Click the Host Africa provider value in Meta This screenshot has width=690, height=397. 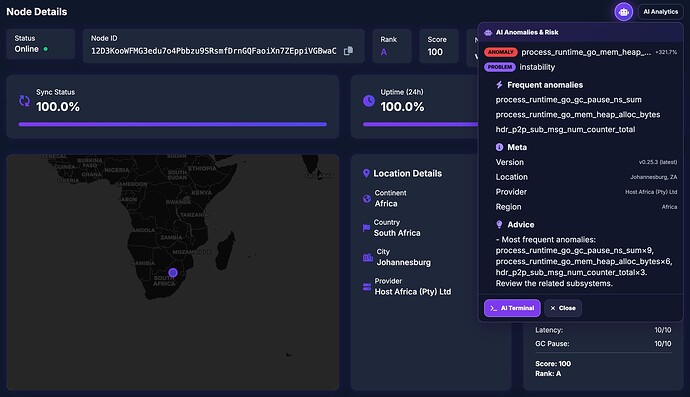pyautogui.click(x=651, y=192)
